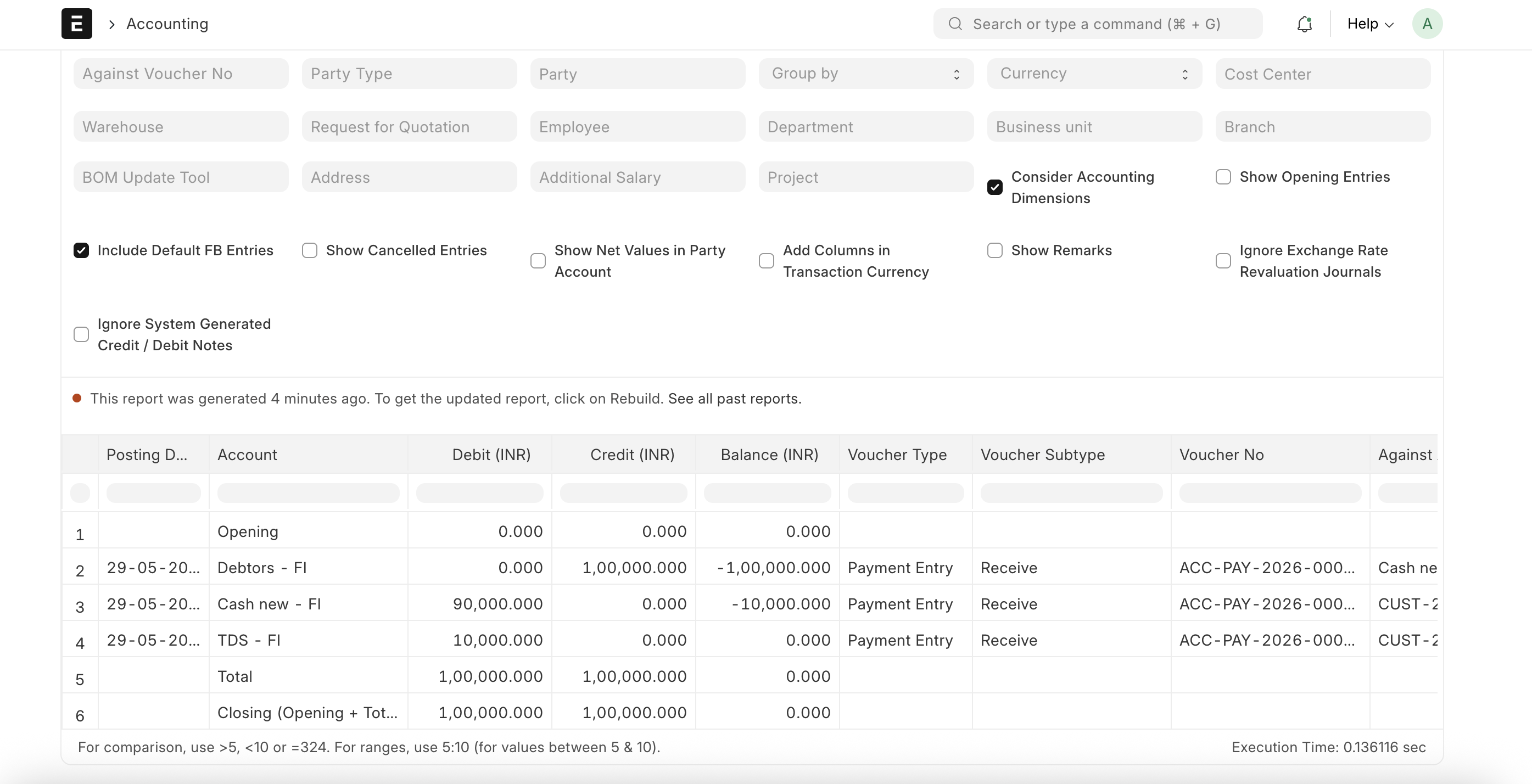This screenshot has width=1532, height=784.
Task: Click the Additional Salary field
Action: (638, 177)
